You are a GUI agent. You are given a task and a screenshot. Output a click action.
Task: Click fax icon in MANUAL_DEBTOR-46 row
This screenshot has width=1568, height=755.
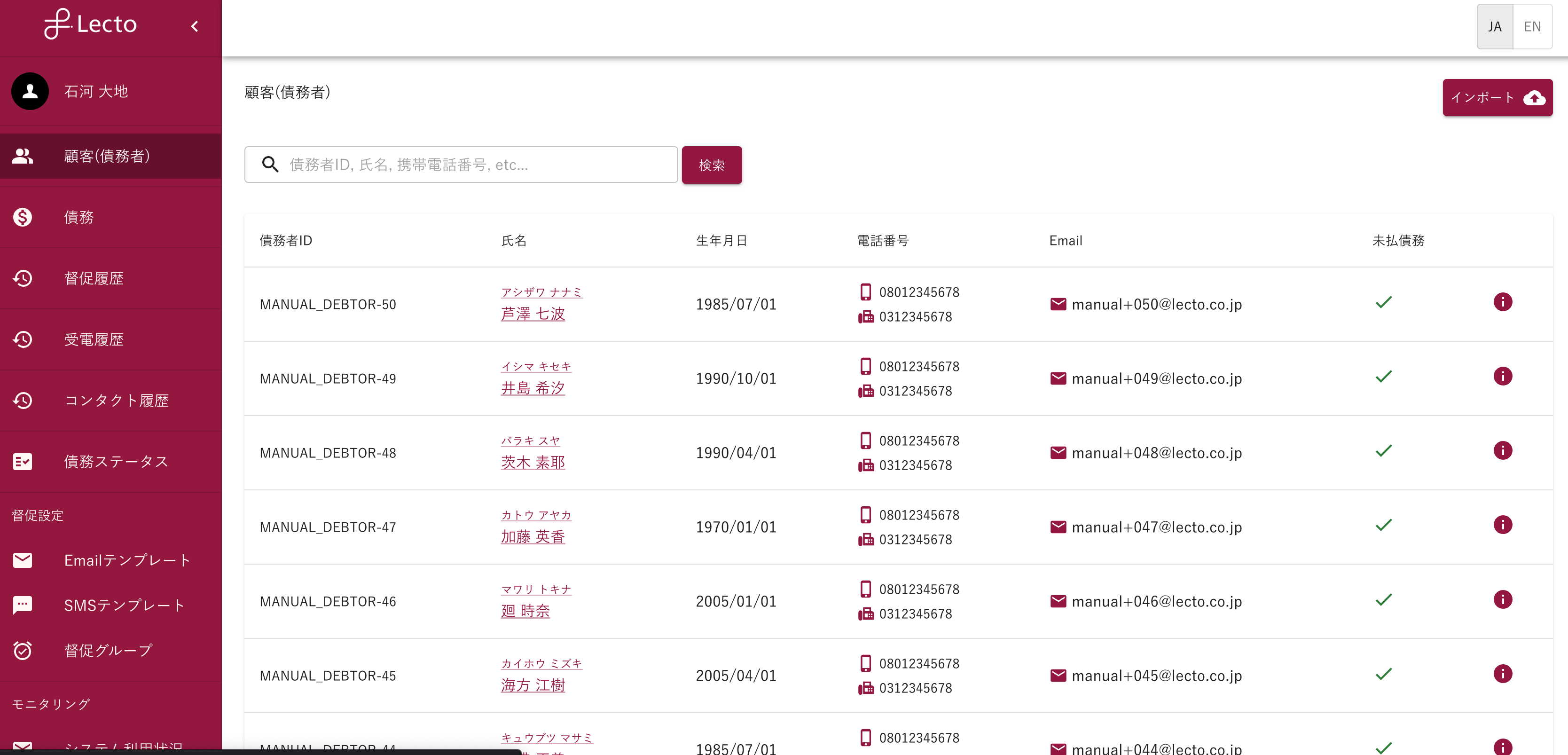pyautogui.click(x=866, y=614)
